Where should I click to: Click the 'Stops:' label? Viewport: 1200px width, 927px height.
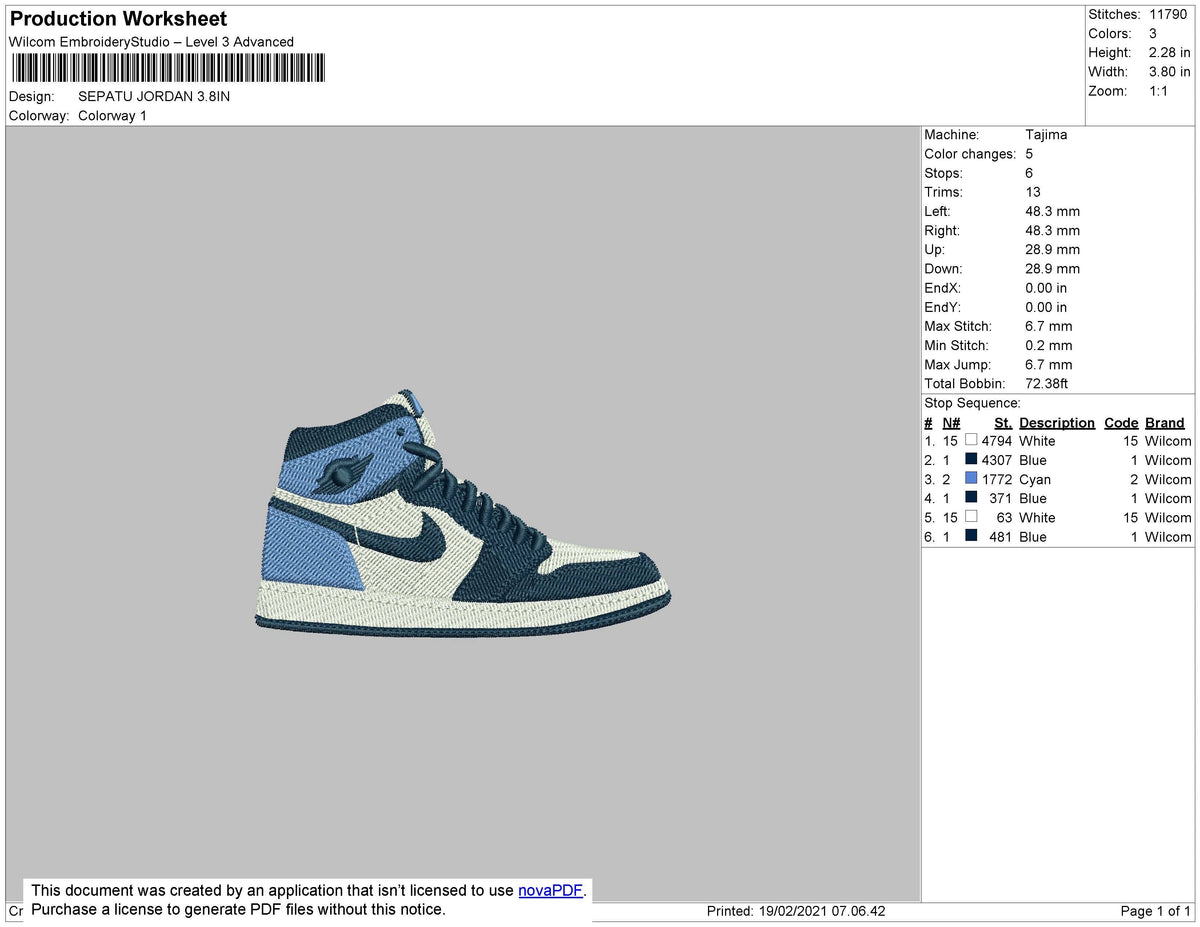point(944,173)
